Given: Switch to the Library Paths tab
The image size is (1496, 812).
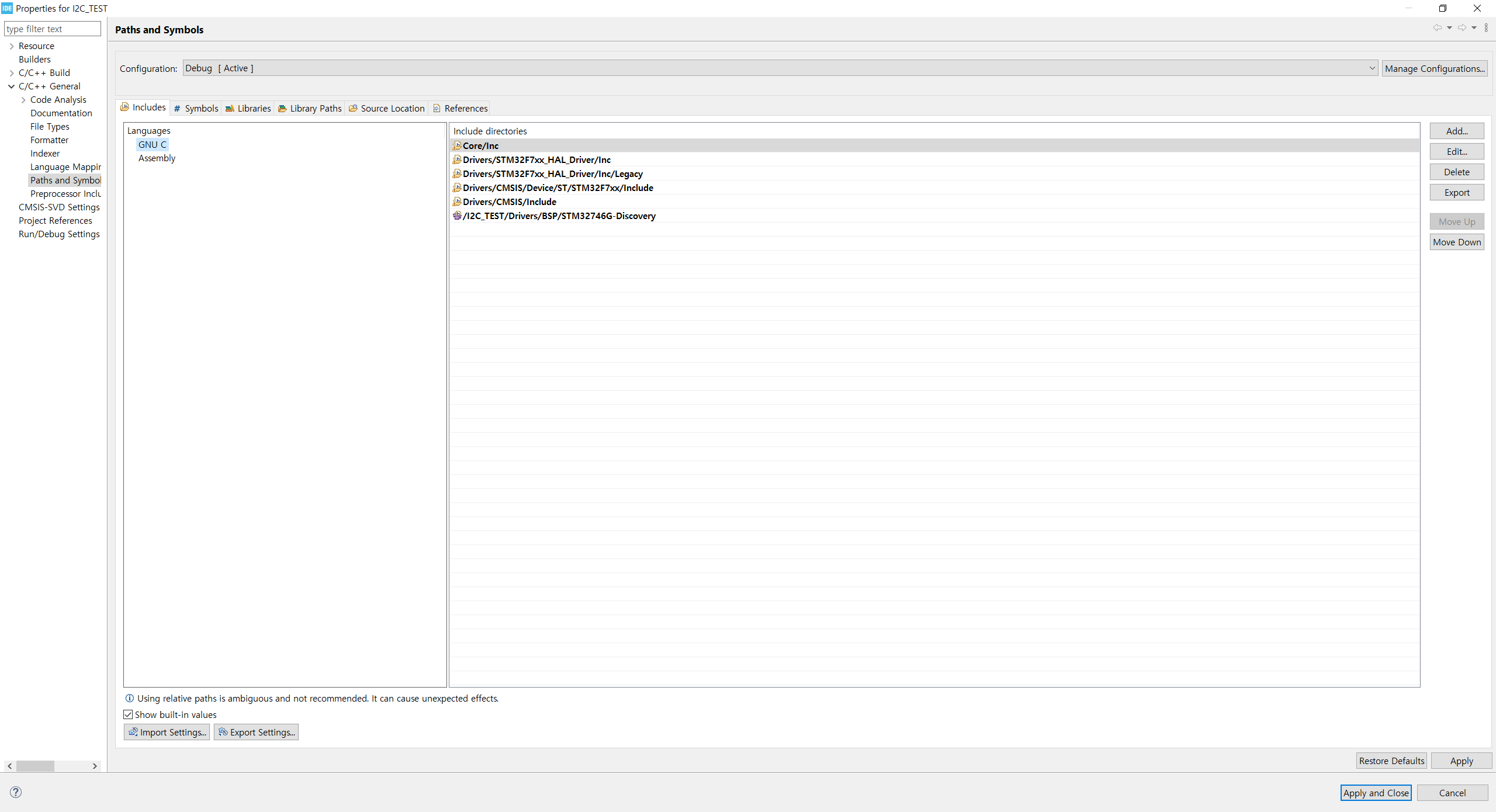Looking at the screenshot, I should [310, 109].
